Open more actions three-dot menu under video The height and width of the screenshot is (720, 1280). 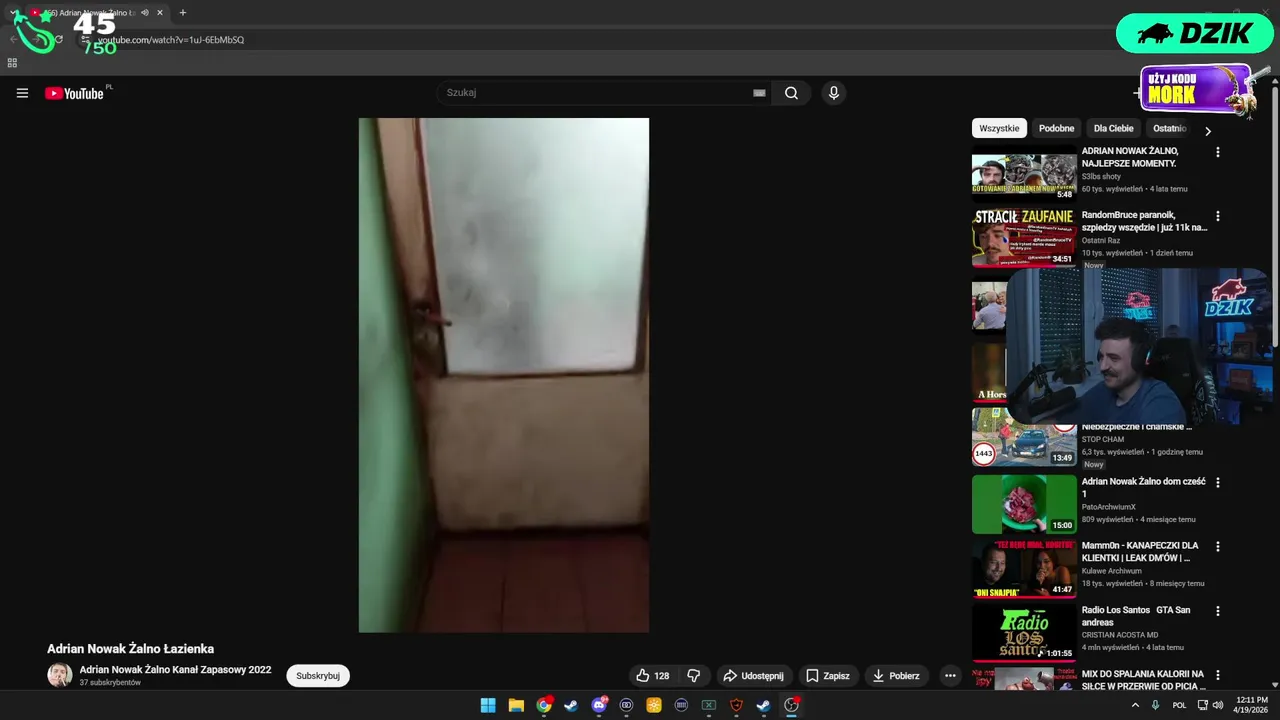pyautogui.click(x=950, y=676)
